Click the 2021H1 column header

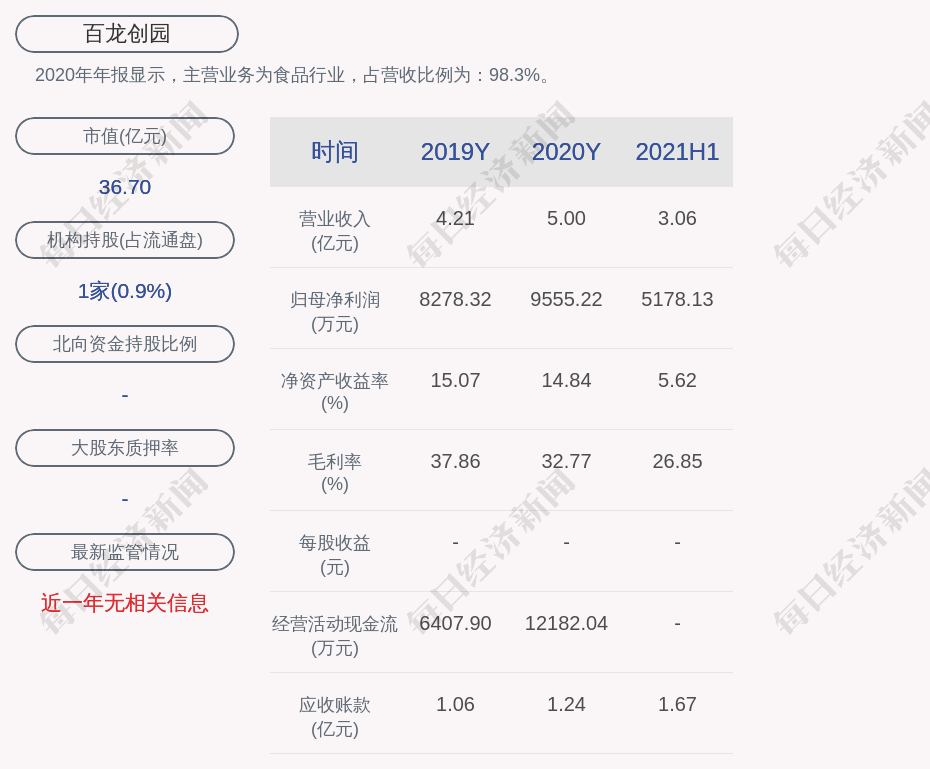[x=677, y=152]
